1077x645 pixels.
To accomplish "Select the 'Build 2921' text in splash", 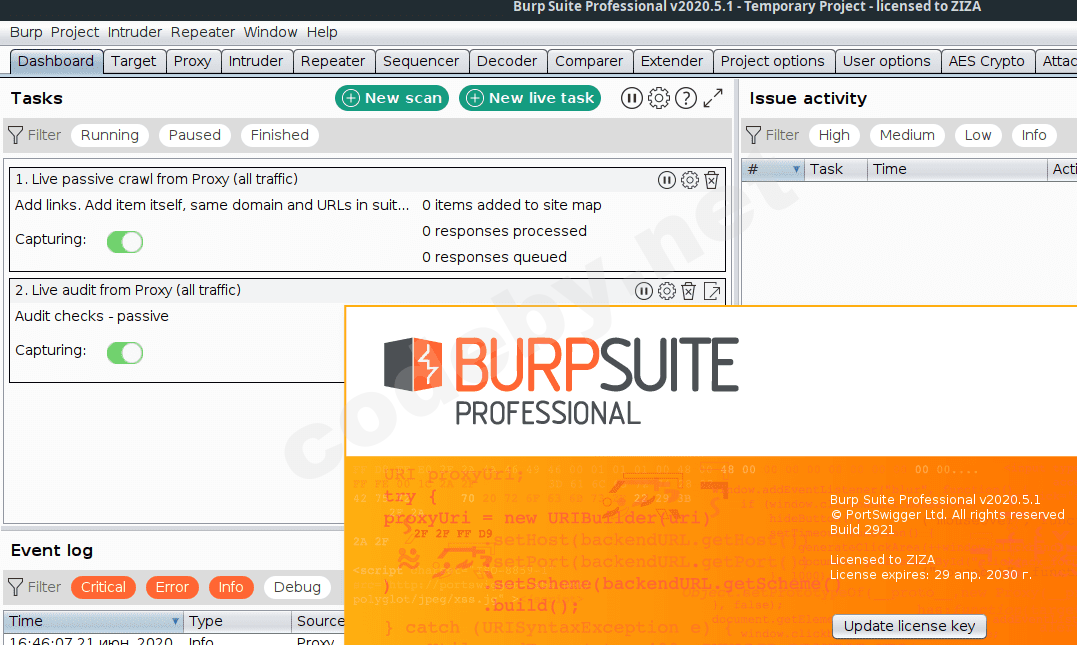I will pos(862,530).
